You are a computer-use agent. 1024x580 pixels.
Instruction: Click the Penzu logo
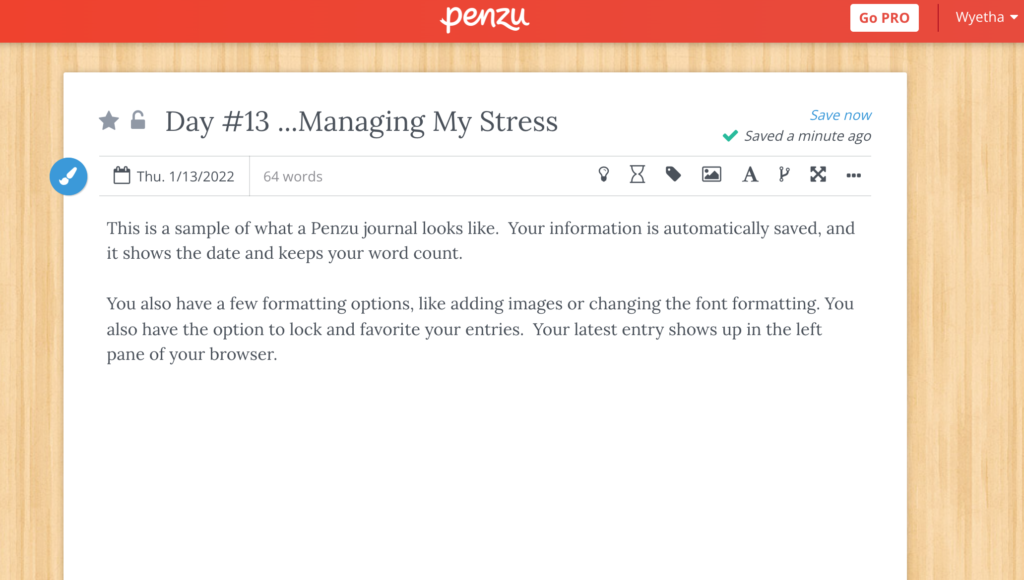(x=485, y=18)
